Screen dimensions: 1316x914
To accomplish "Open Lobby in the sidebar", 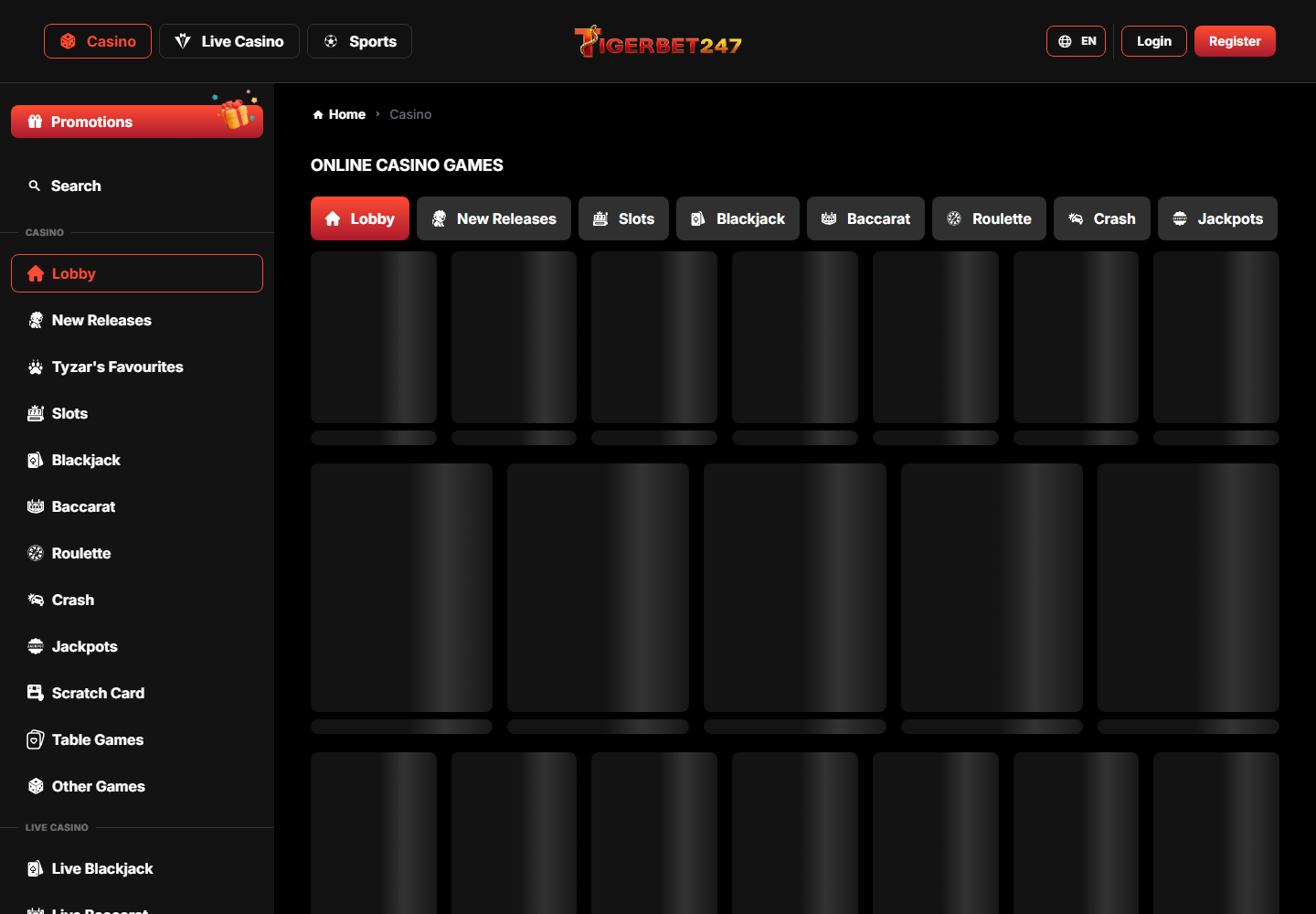I will click(137, 273).
